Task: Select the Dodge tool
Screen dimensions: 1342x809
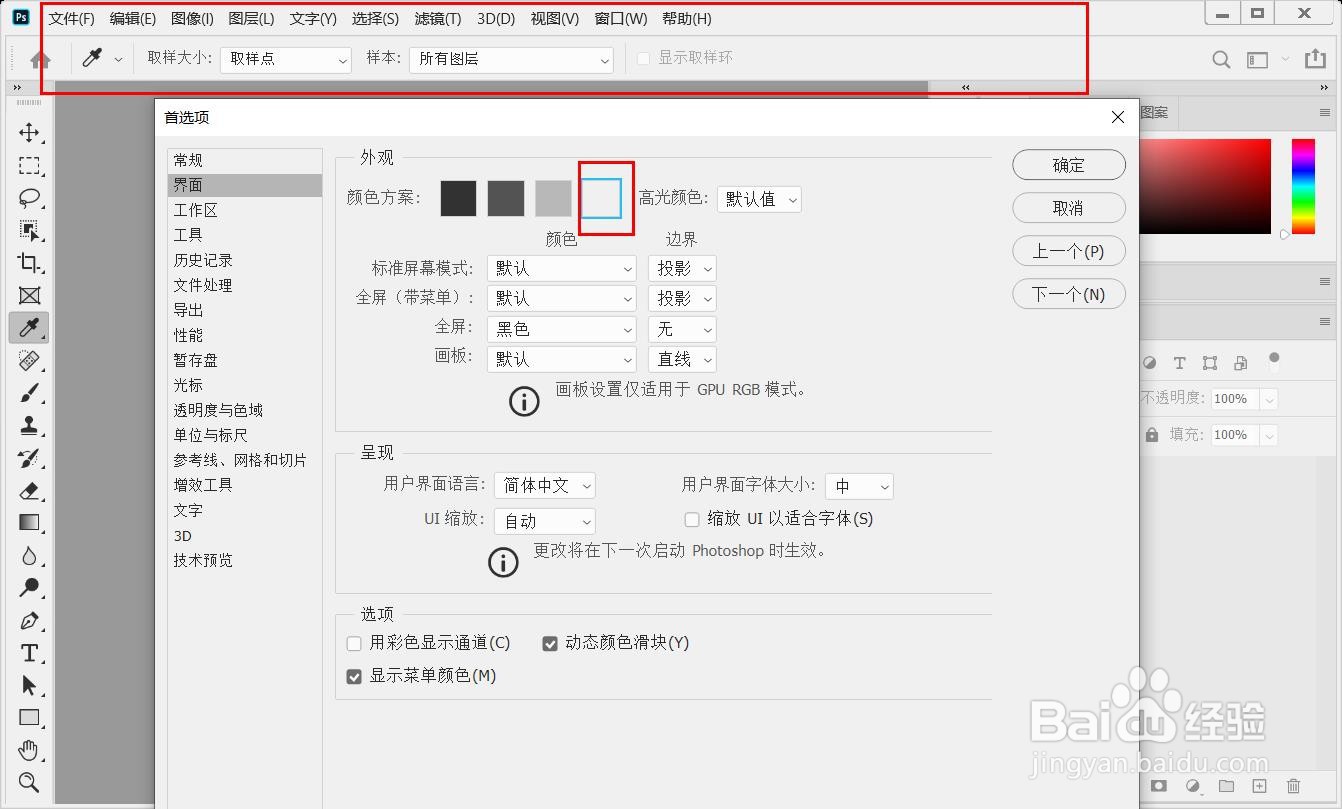Action: (30, 587)
